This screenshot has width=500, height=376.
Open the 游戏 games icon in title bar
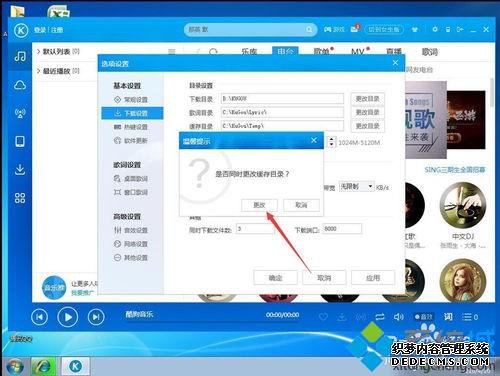tap(334, 30)
